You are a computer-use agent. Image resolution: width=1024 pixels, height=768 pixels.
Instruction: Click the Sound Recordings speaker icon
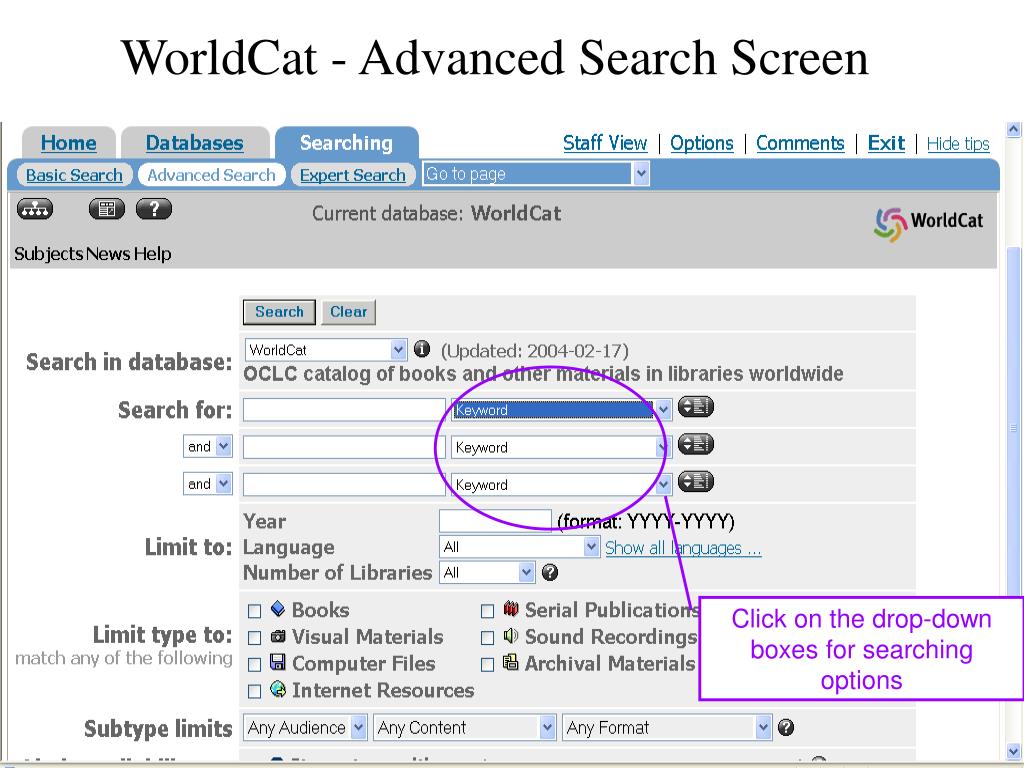point(511,635)
